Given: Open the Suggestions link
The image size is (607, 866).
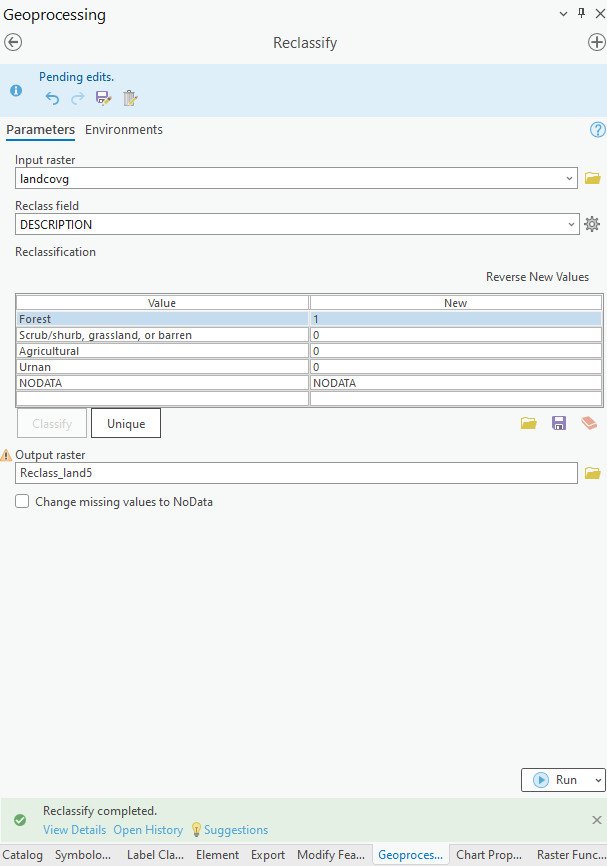Looking at the screenshot, I should 236,830.
